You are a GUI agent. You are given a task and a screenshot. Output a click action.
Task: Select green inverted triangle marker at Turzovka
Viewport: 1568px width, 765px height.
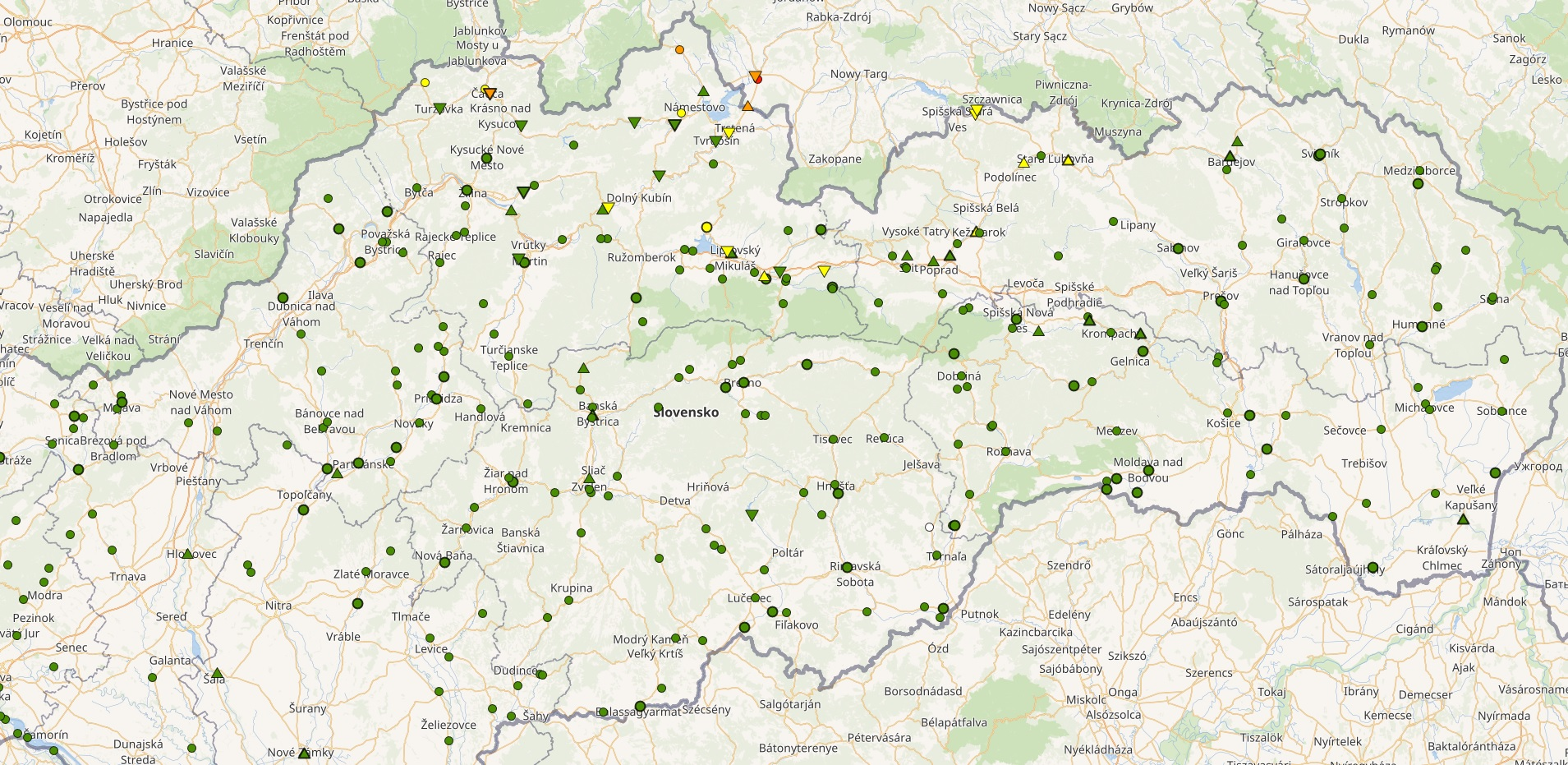click(439, 108)
